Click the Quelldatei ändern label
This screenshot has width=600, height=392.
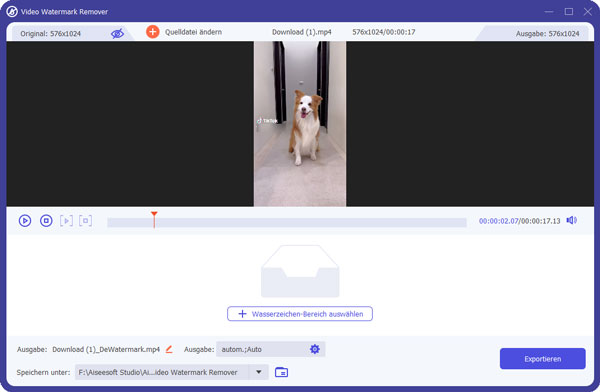(x=193, y=32)
